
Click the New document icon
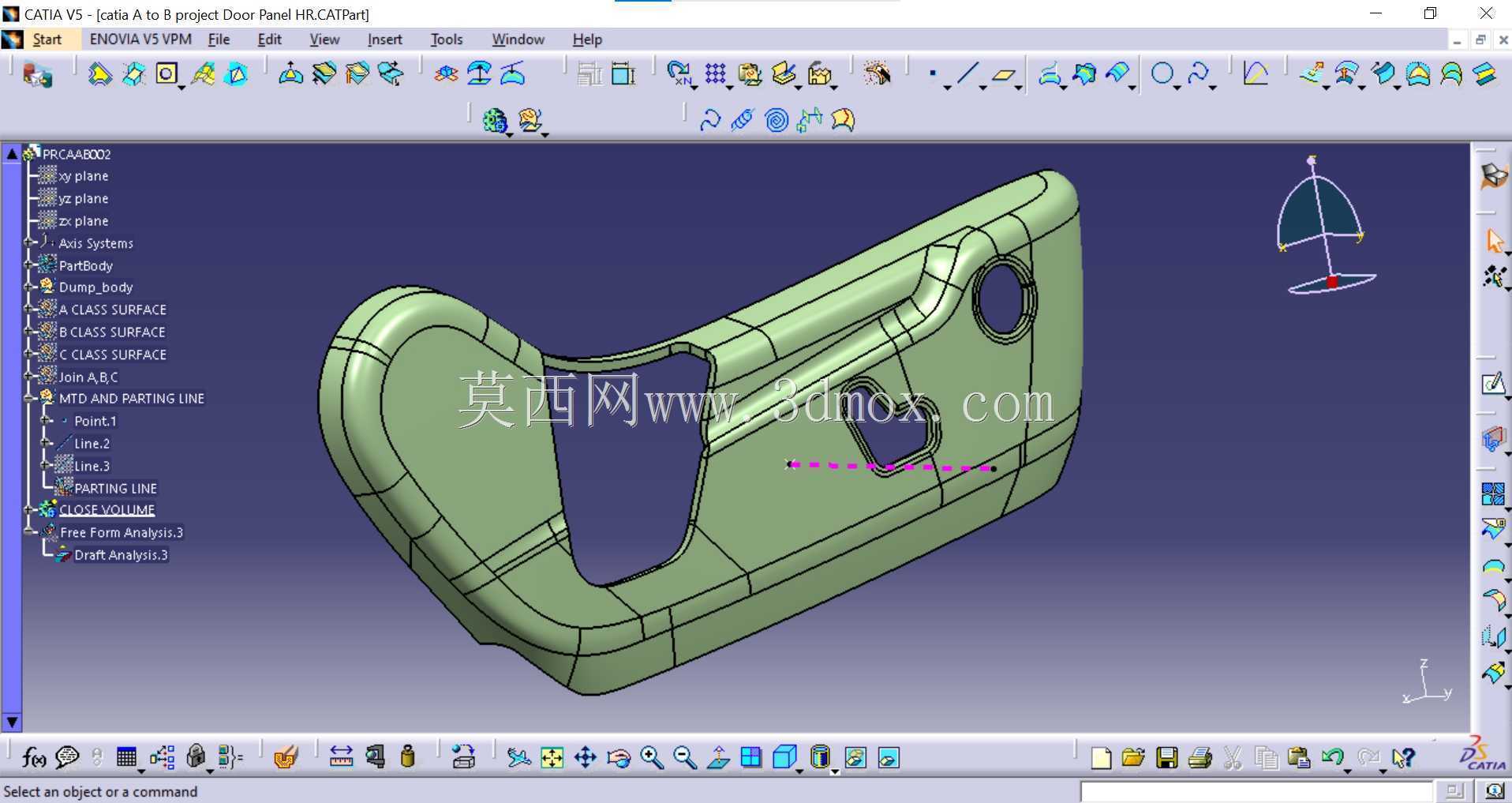pyautogui.click(x=1101, y=758)
